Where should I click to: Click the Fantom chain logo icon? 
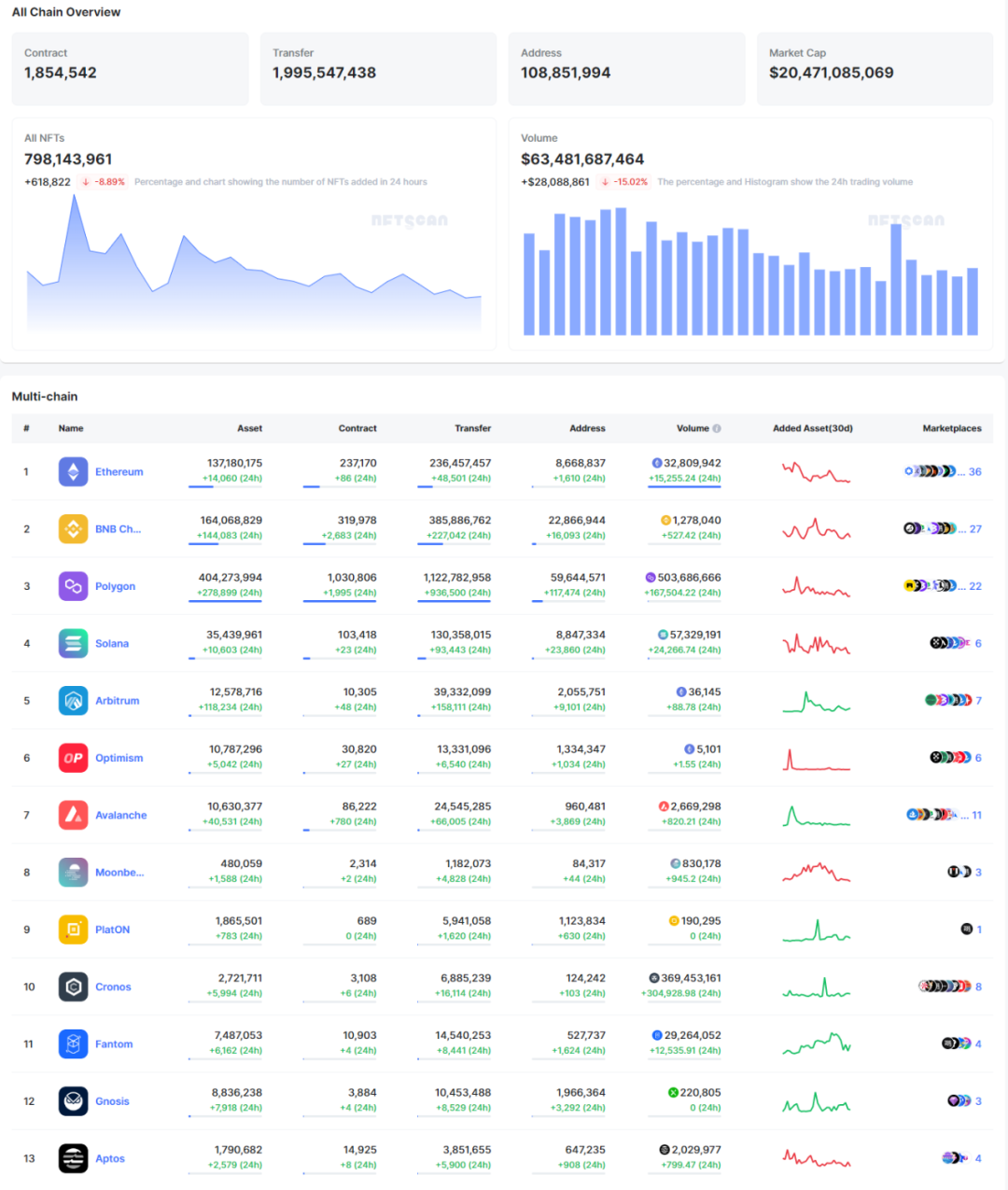coord(73,1044)
